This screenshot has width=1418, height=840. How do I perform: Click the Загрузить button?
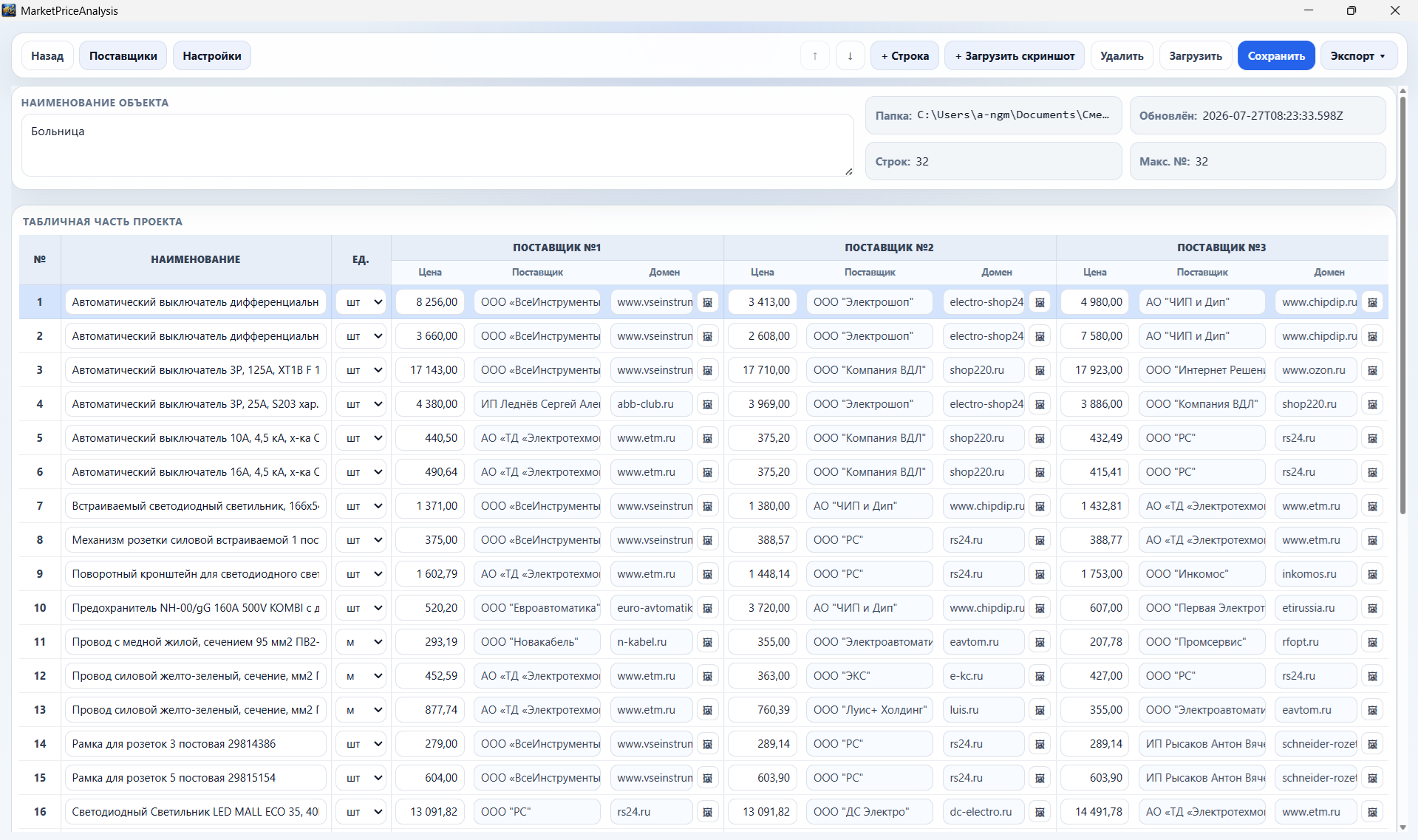click(1196, 56)
